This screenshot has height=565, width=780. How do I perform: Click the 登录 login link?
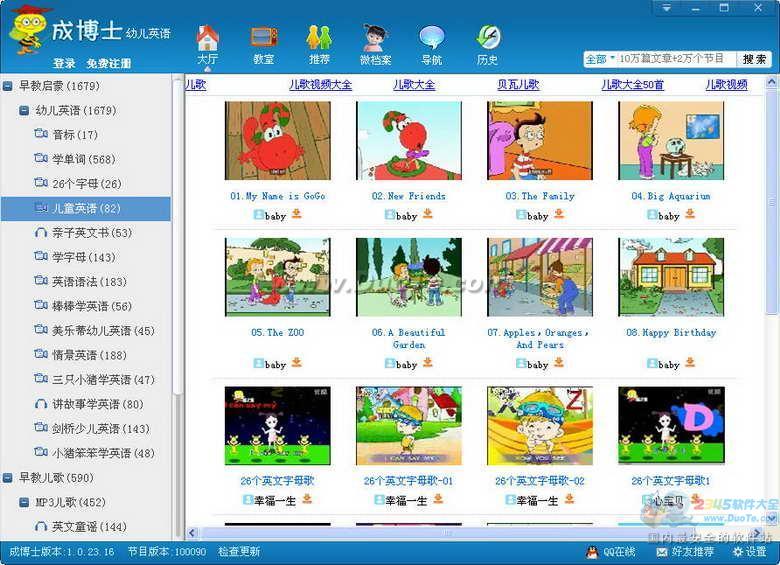(64, 63)
